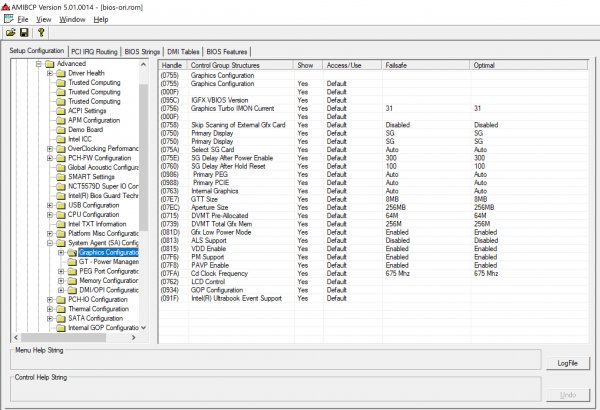
Task: Click the Global Acoustic Configuration folder icon
Action: [x=61, y=168]
